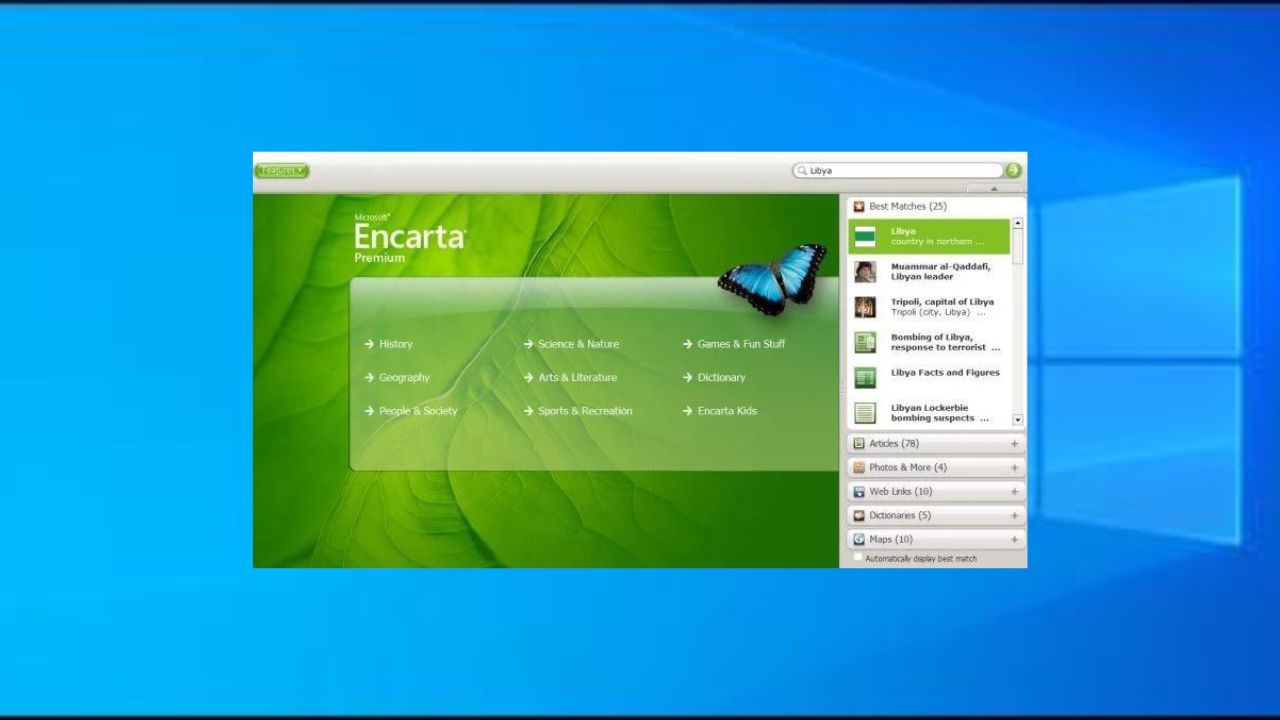Image resolution: width=1280 pixels, height=720 pixels.
Task: Click the search field containing Libya
Action: [897, 171]
